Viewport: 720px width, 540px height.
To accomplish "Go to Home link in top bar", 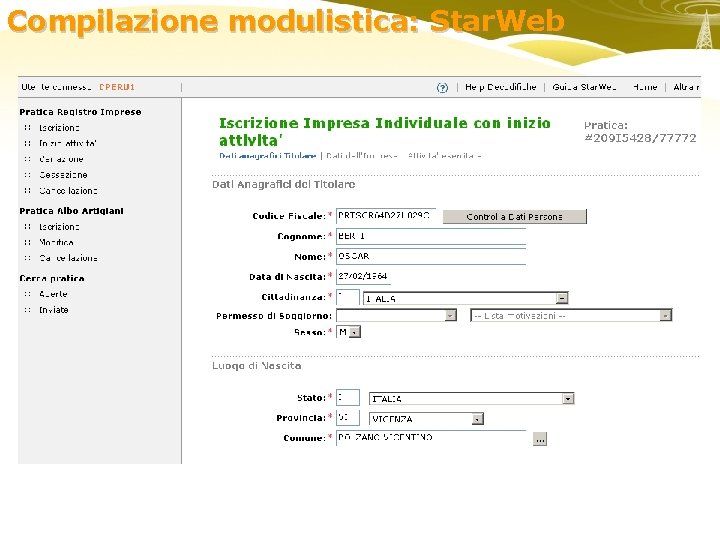I will tap(645, 87).
